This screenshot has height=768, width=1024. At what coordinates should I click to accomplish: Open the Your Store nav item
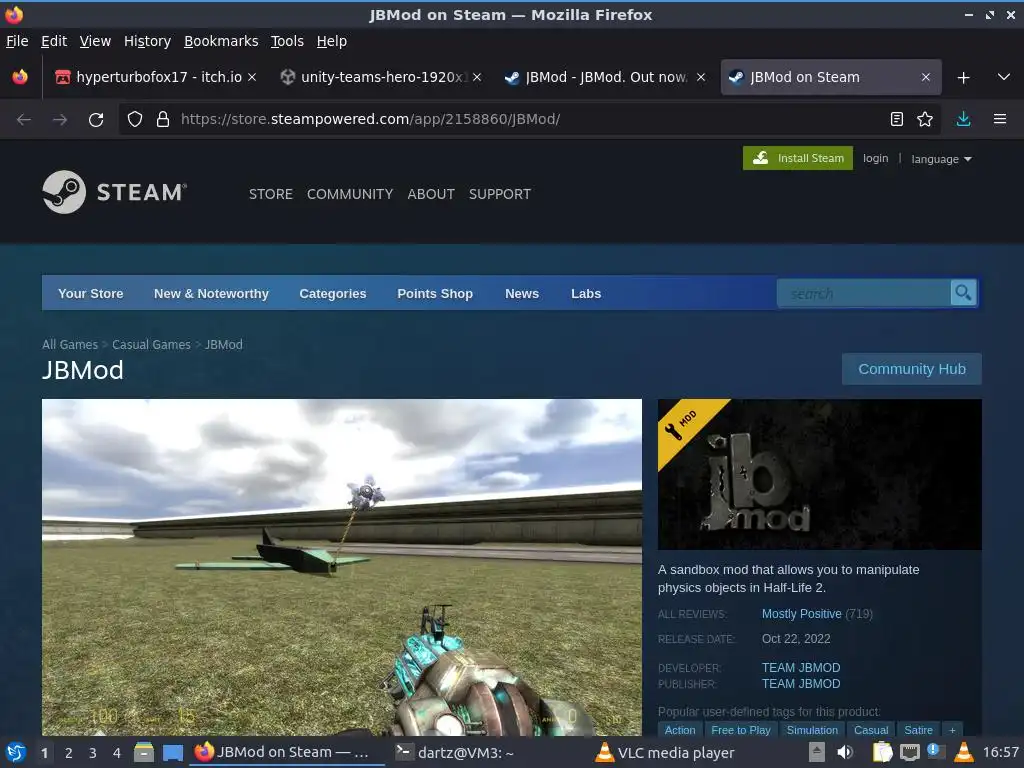pyautogui.click(x=90, y=293)
